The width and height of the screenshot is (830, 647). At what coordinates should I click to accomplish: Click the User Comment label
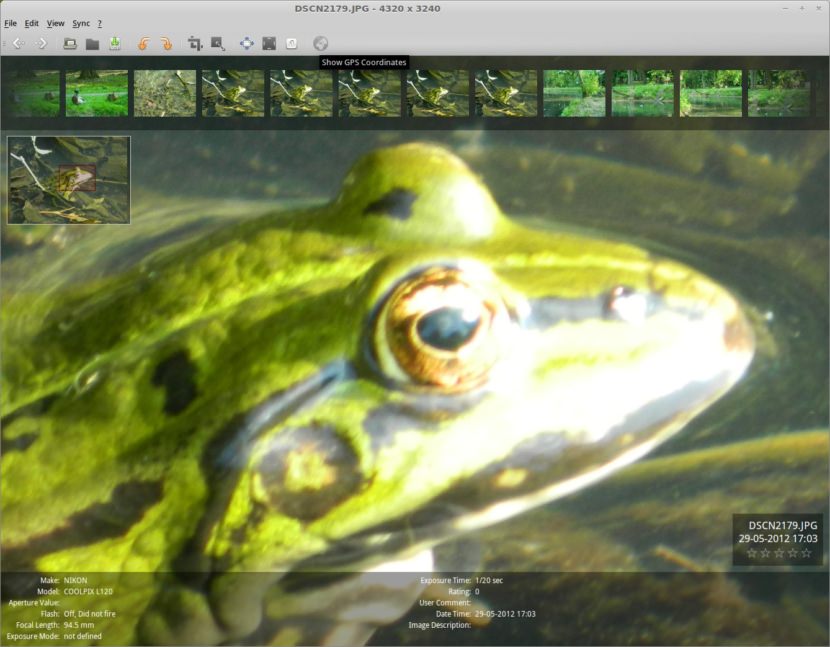pos(445,603)
